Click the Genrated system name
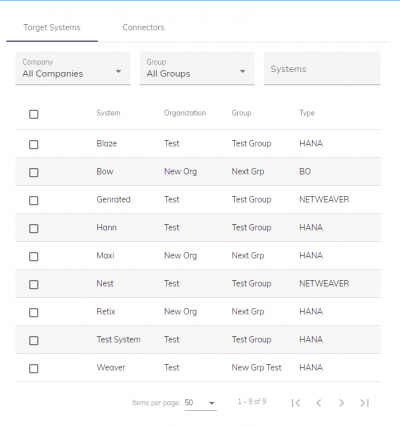This screenshot has height=427, width=400. [113, 199]
